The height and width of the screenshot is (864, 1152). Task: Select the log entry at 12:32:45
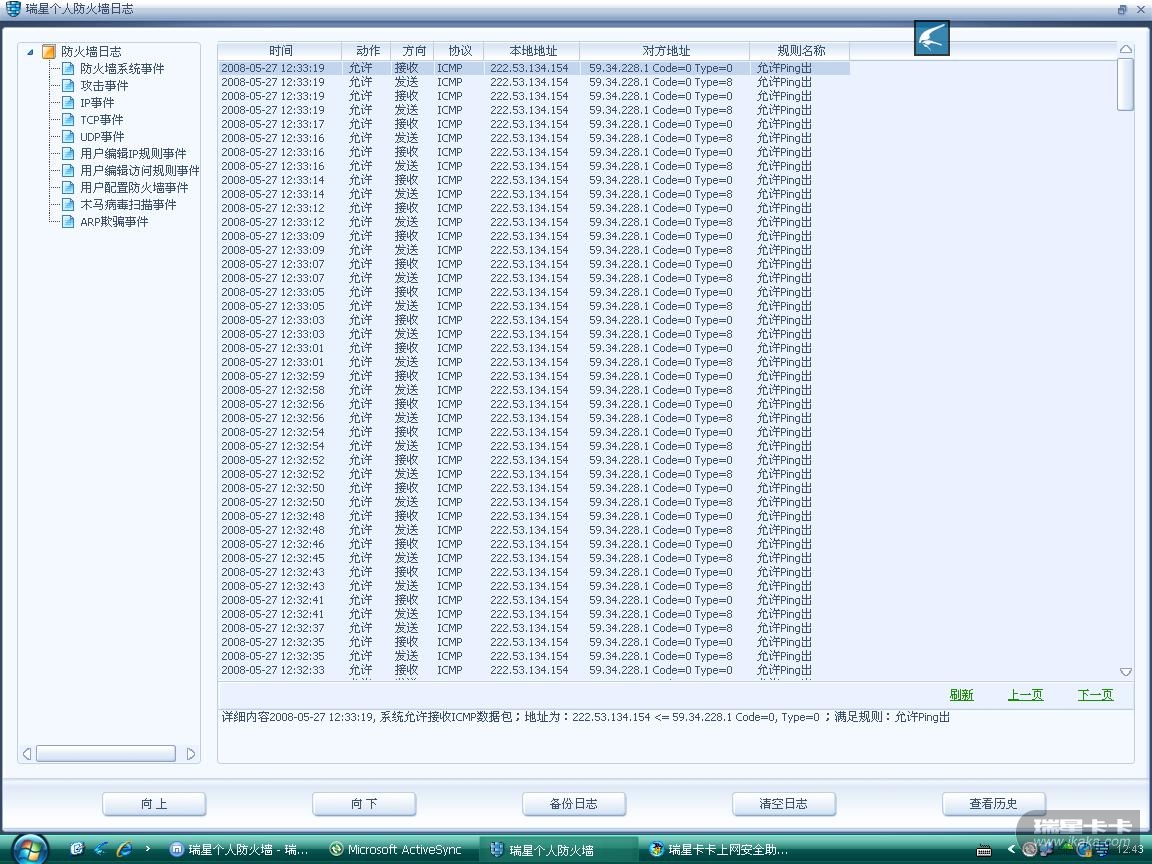[533, 558]
